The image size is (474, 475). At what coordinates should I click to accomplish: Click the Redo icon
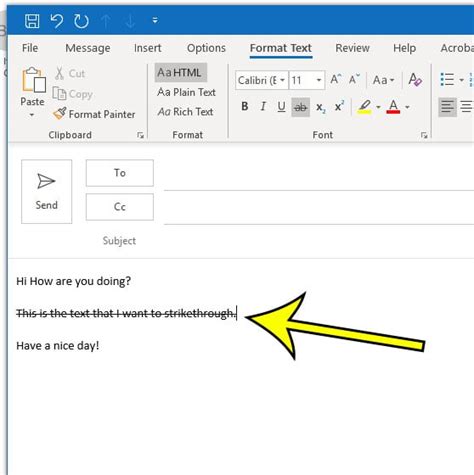pyautogui.click(x=81, y=21)
